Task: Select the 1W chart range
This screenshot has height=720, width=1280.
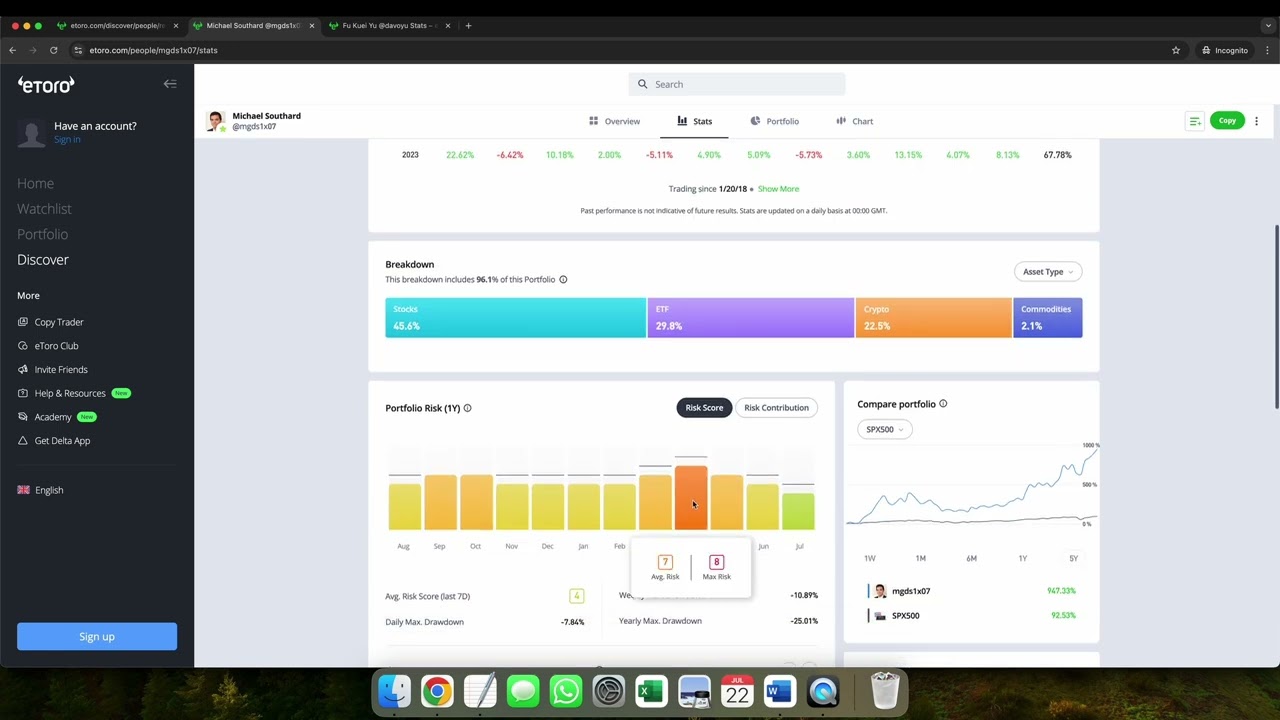Action: 870,558
